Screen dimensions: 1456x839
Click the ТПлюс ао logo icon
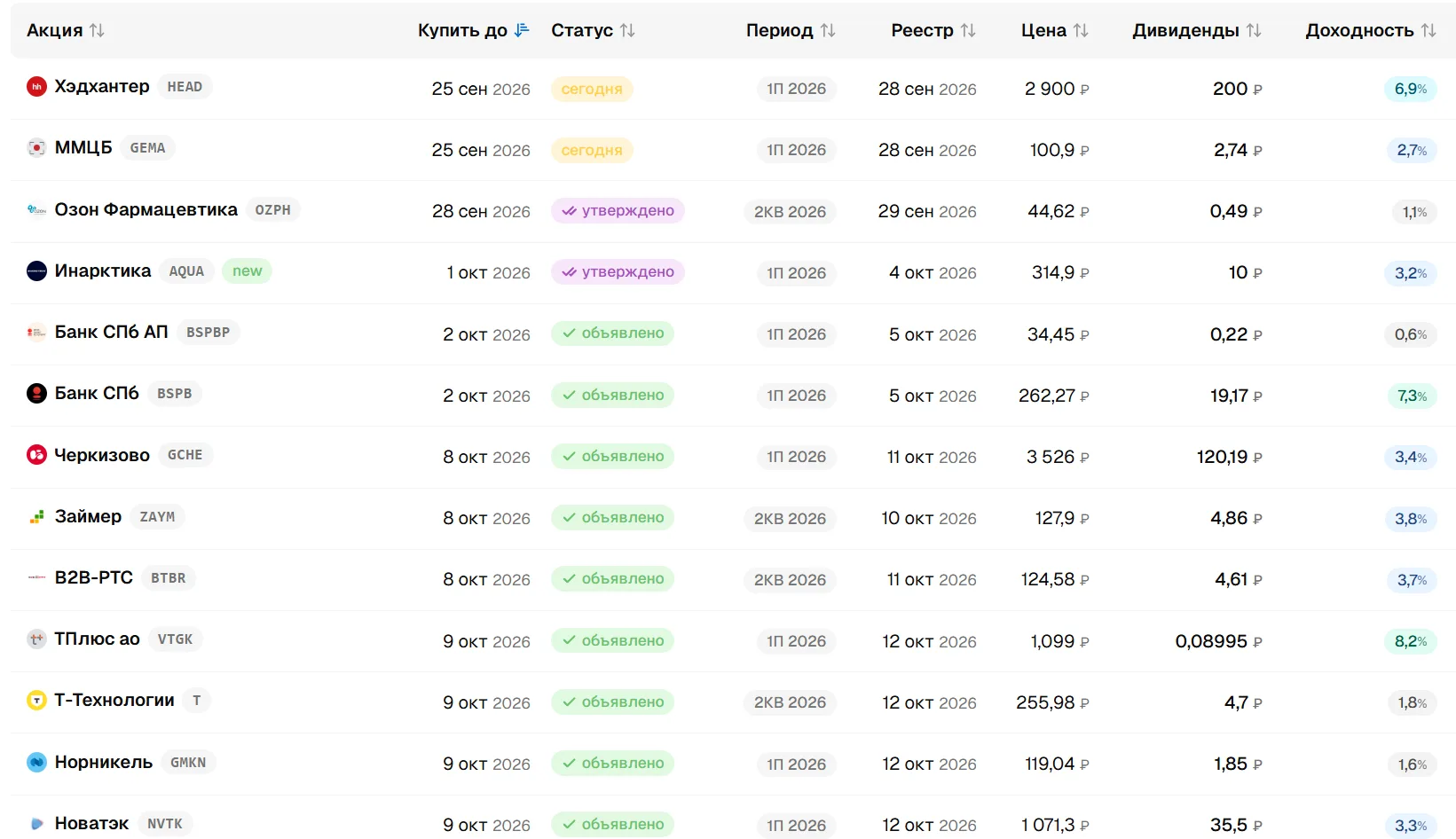click(36, 639)
